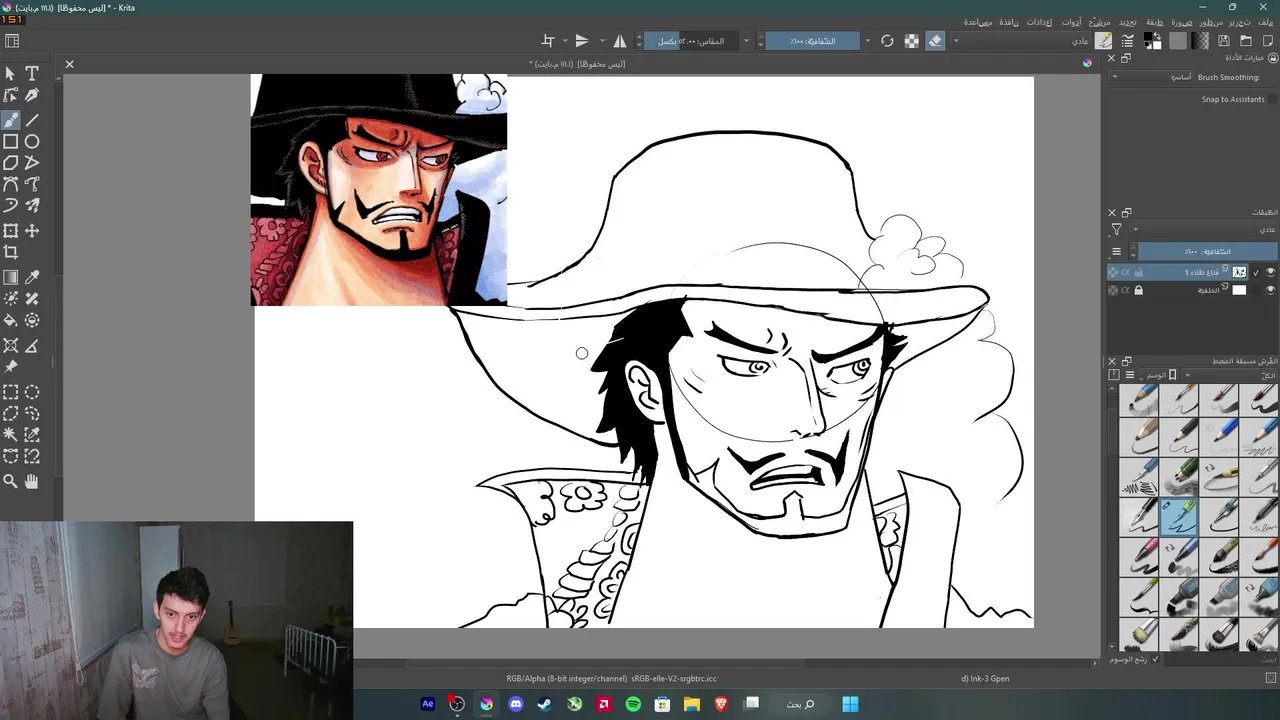Open the Layers panel blending mode dropdown
This screenshot has height=720, width=1280.
[1204, 229]
